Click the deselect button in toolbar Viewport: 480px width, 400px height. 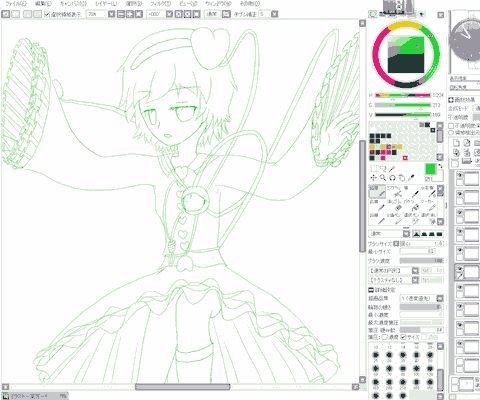tap(27, 14)
